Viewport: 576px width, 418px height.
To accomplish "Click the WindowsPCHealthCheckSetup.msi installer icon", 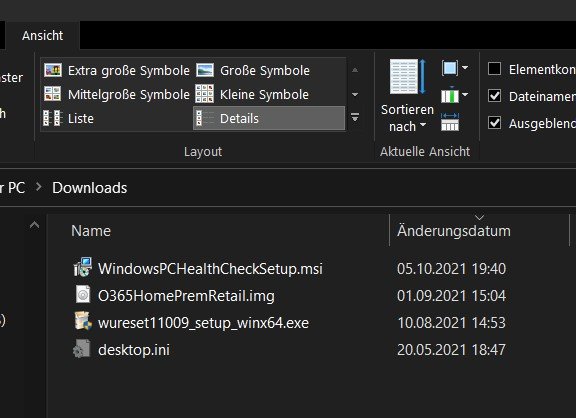I will coord(83,267).
